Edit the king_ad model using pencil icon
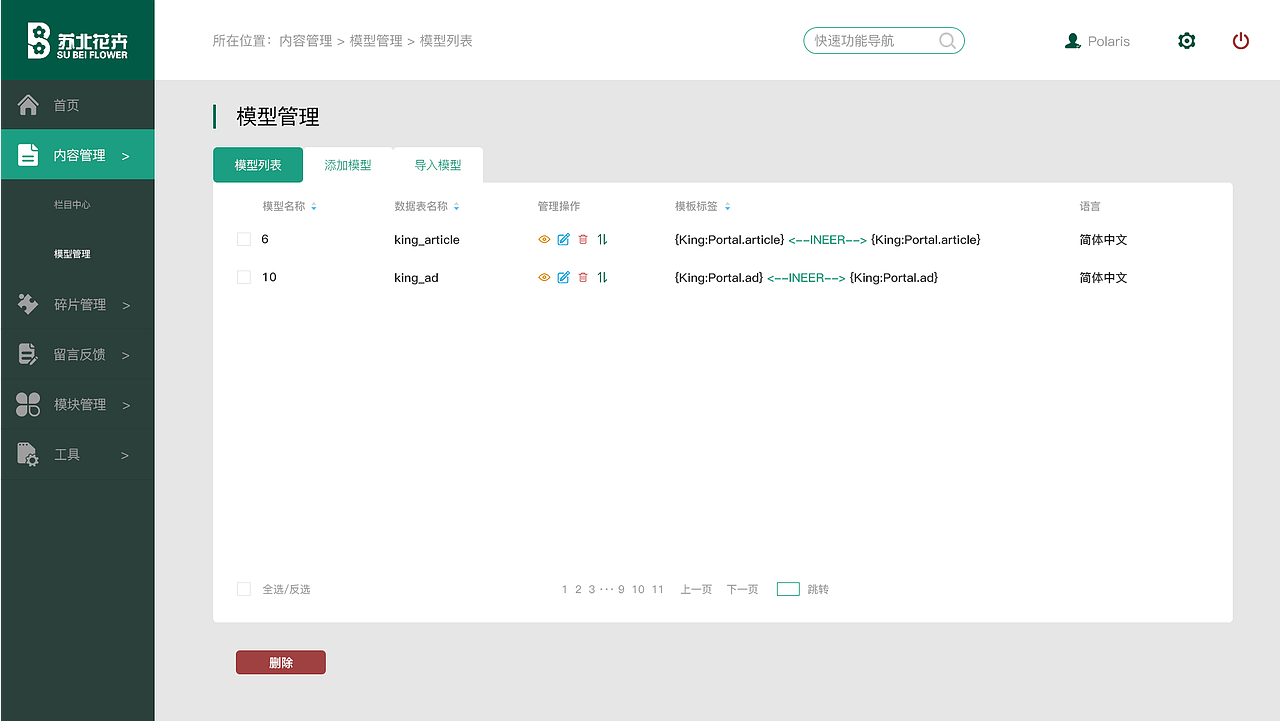1280x721 pixels. [x=563, y=277]
